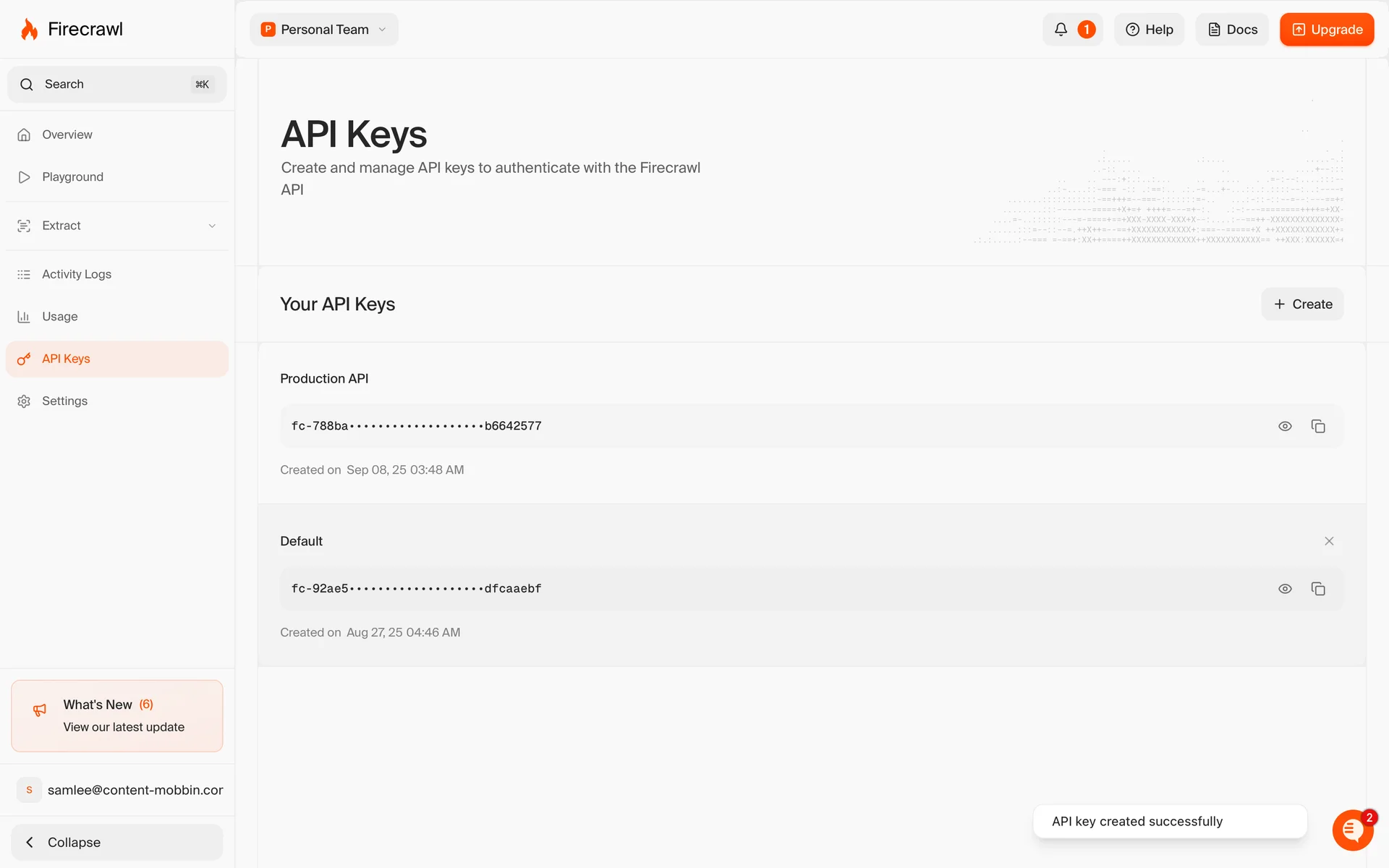
Task: Open the Personal Team dropdown
Action: 324,30
